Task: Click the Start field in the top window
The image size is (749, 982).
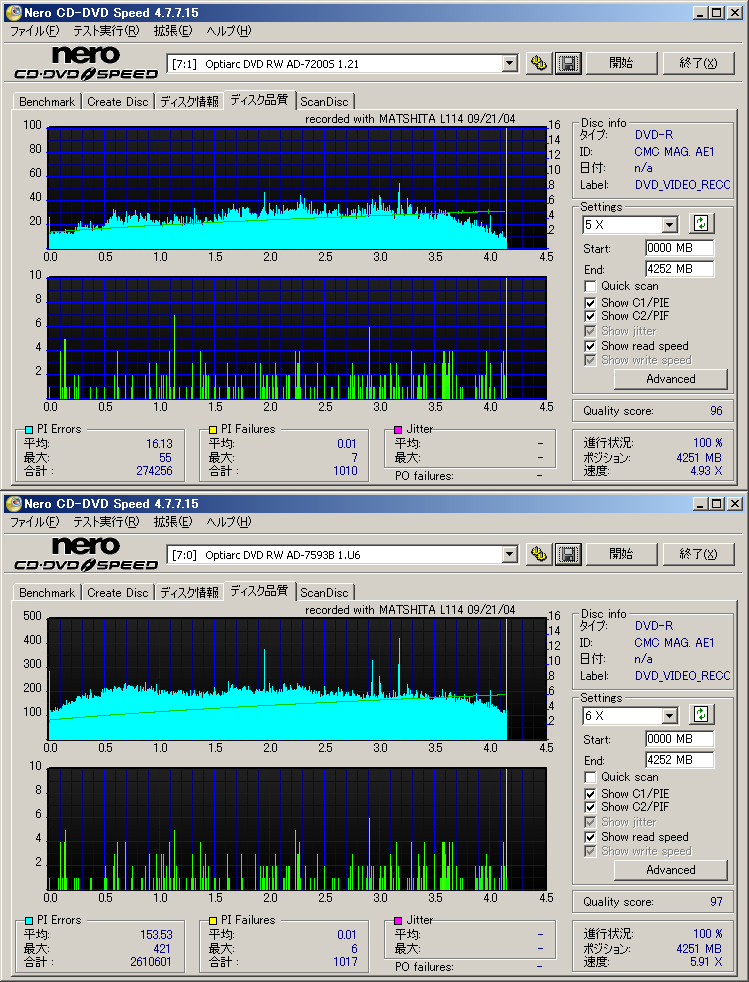Action: pos(679,248)
